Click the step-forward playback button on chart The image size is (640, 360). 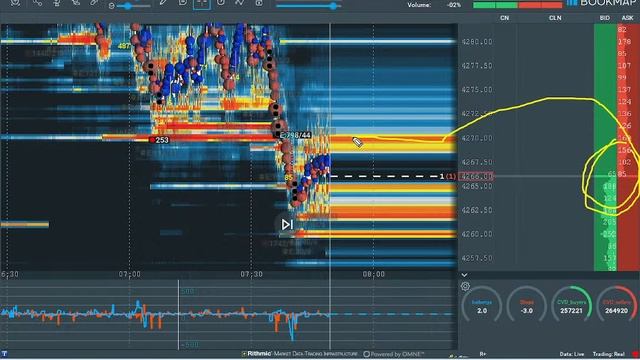pyautogui.click(x=287, y=224)
